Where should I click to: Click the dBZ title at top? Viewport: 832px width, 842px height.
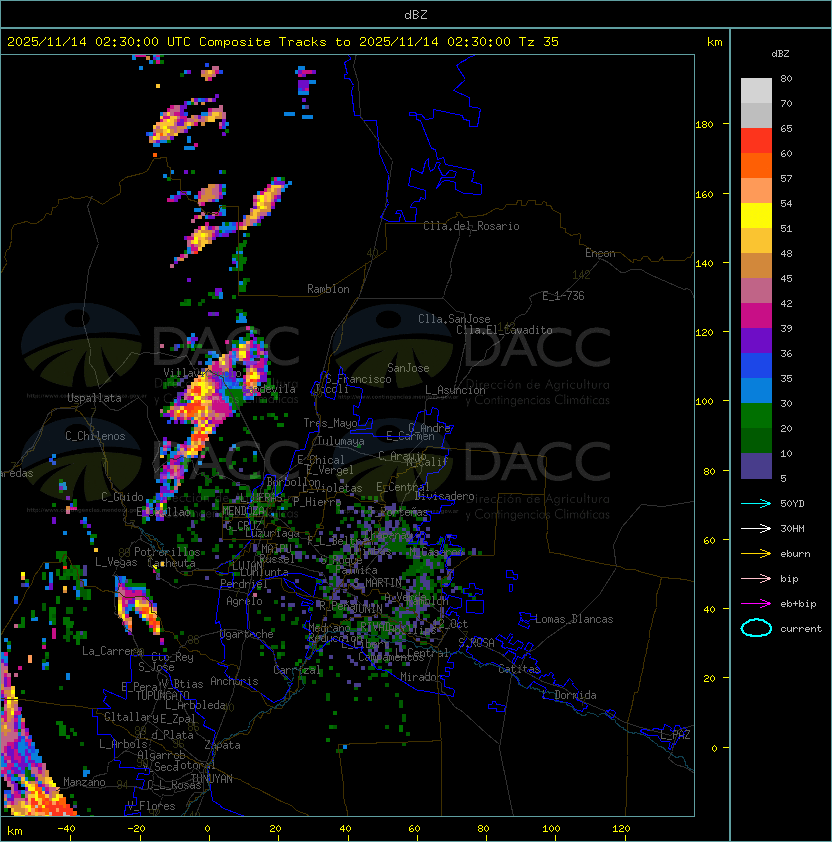pyautogui.click(x=416, y=14)
